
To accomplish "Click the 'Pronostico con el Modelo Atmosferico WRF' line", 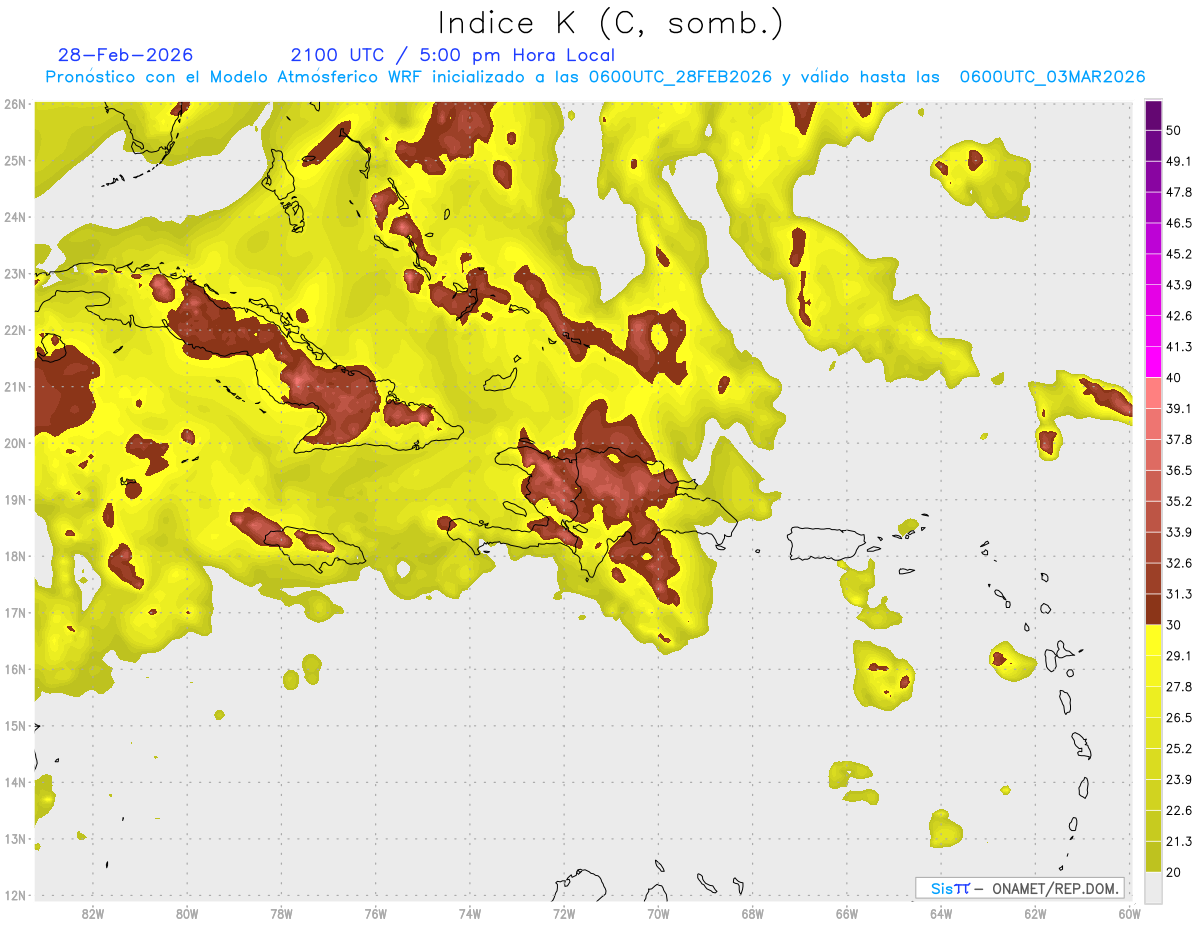I will 595,77.
